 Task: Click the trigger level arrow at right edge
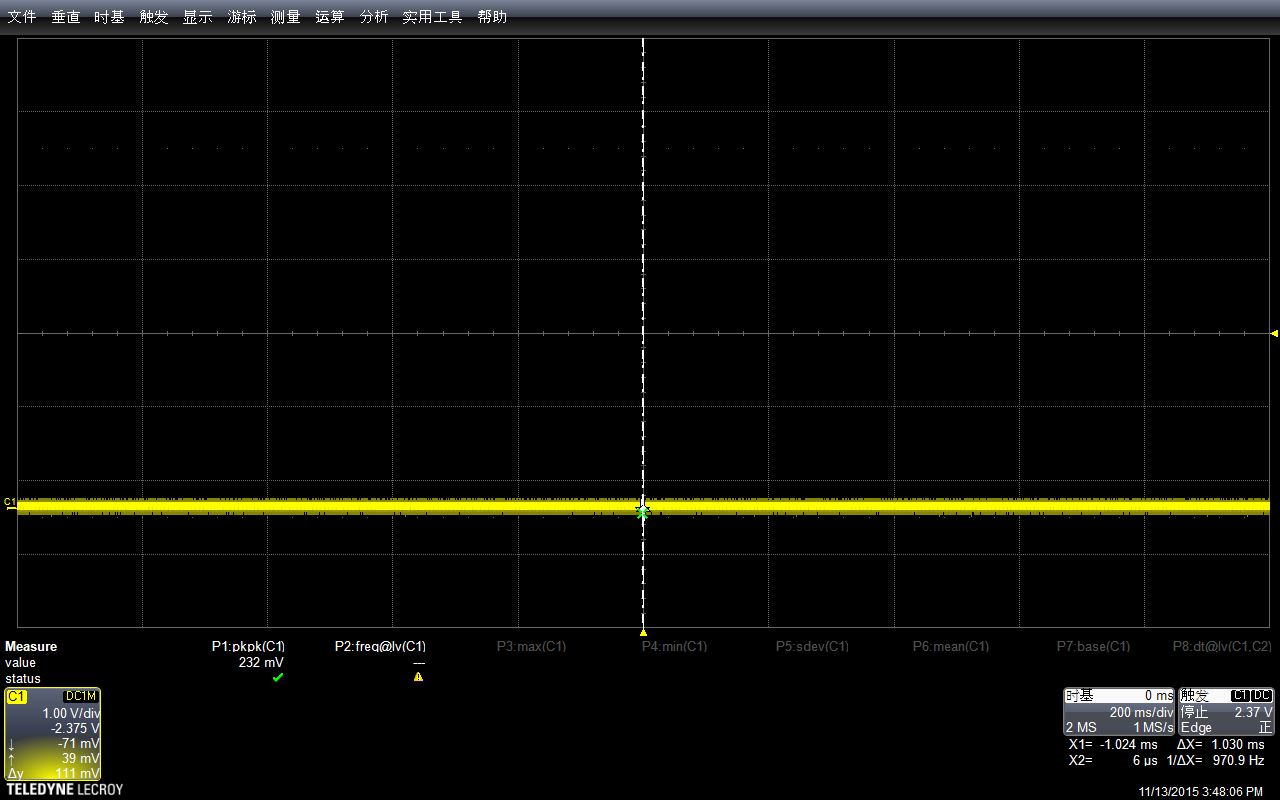1274,333
